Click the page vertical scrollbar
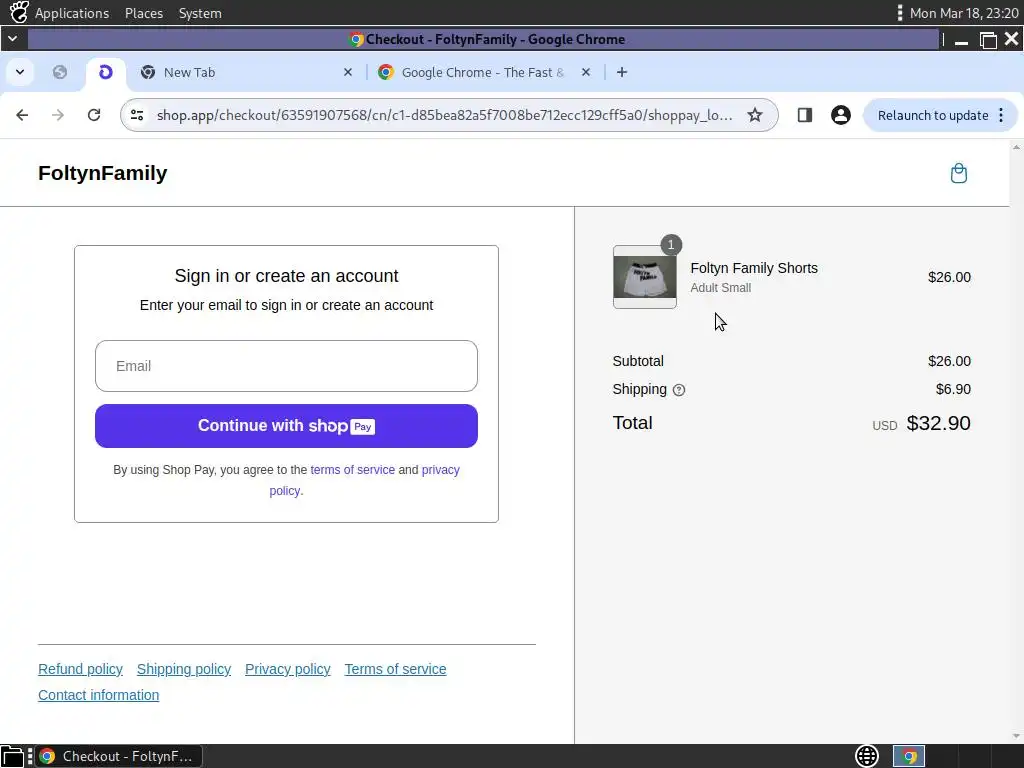 click(1016, 441)
